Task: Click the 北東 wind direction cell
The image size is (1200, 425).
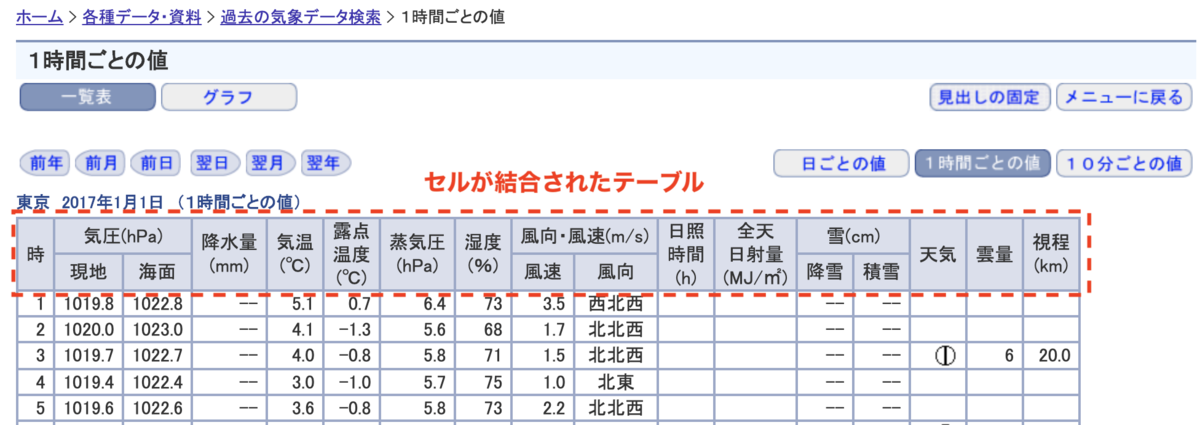Action: [616, 381]
